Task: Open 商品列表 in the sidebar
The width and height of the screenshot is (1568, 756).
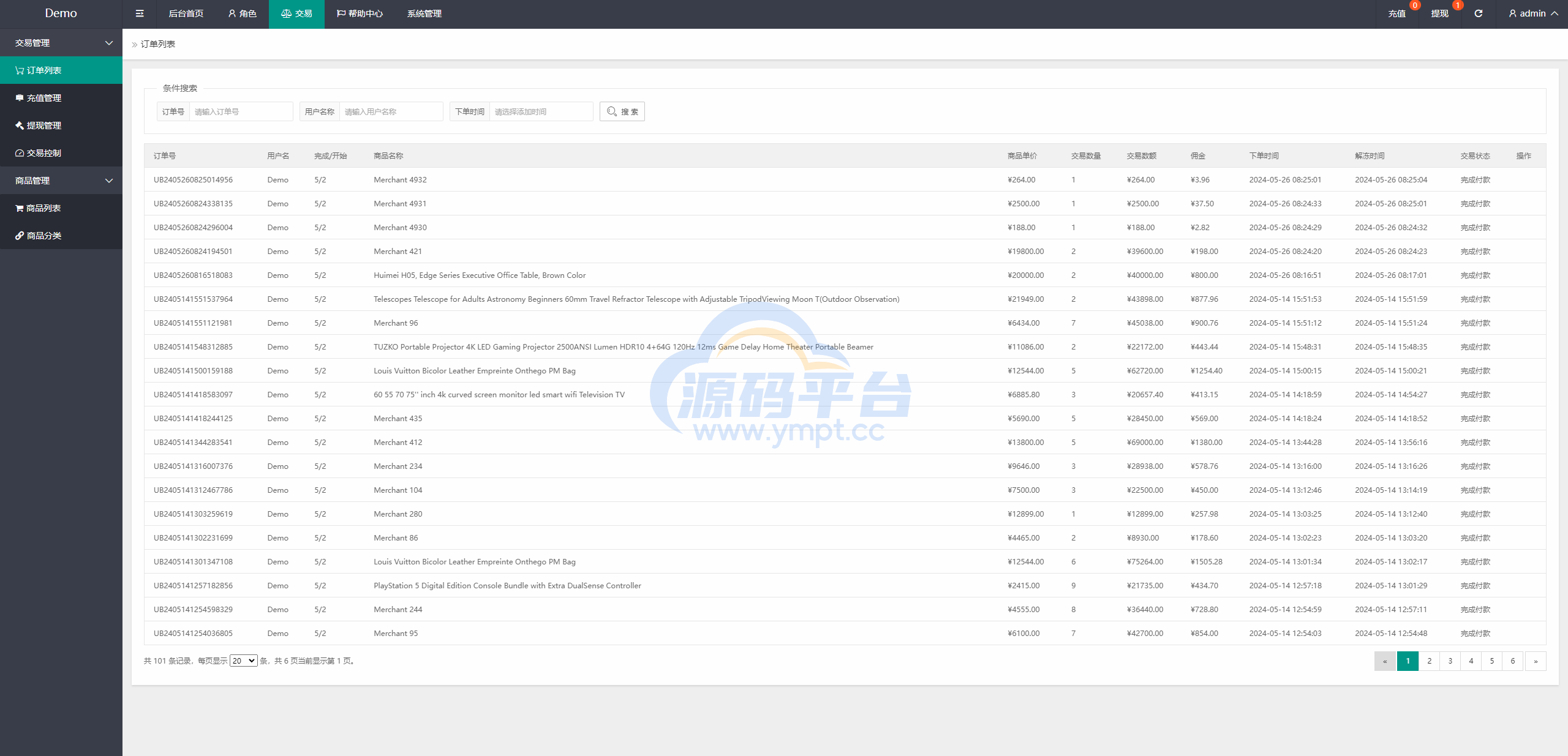Action: point(61,208)
